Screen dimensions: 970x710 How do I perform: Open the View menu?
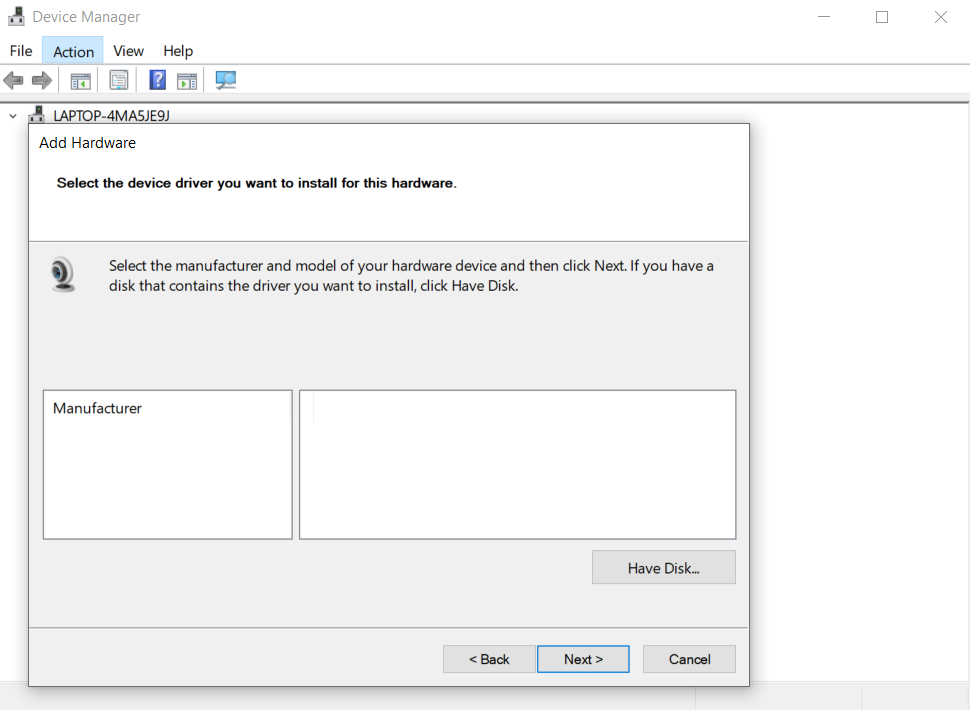pos(128,51)
